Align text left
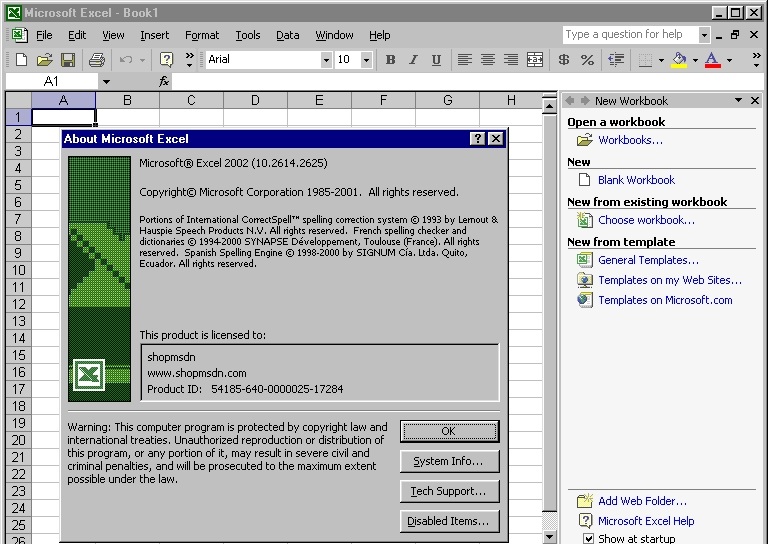768x544 pixels. tap(464, 60)
